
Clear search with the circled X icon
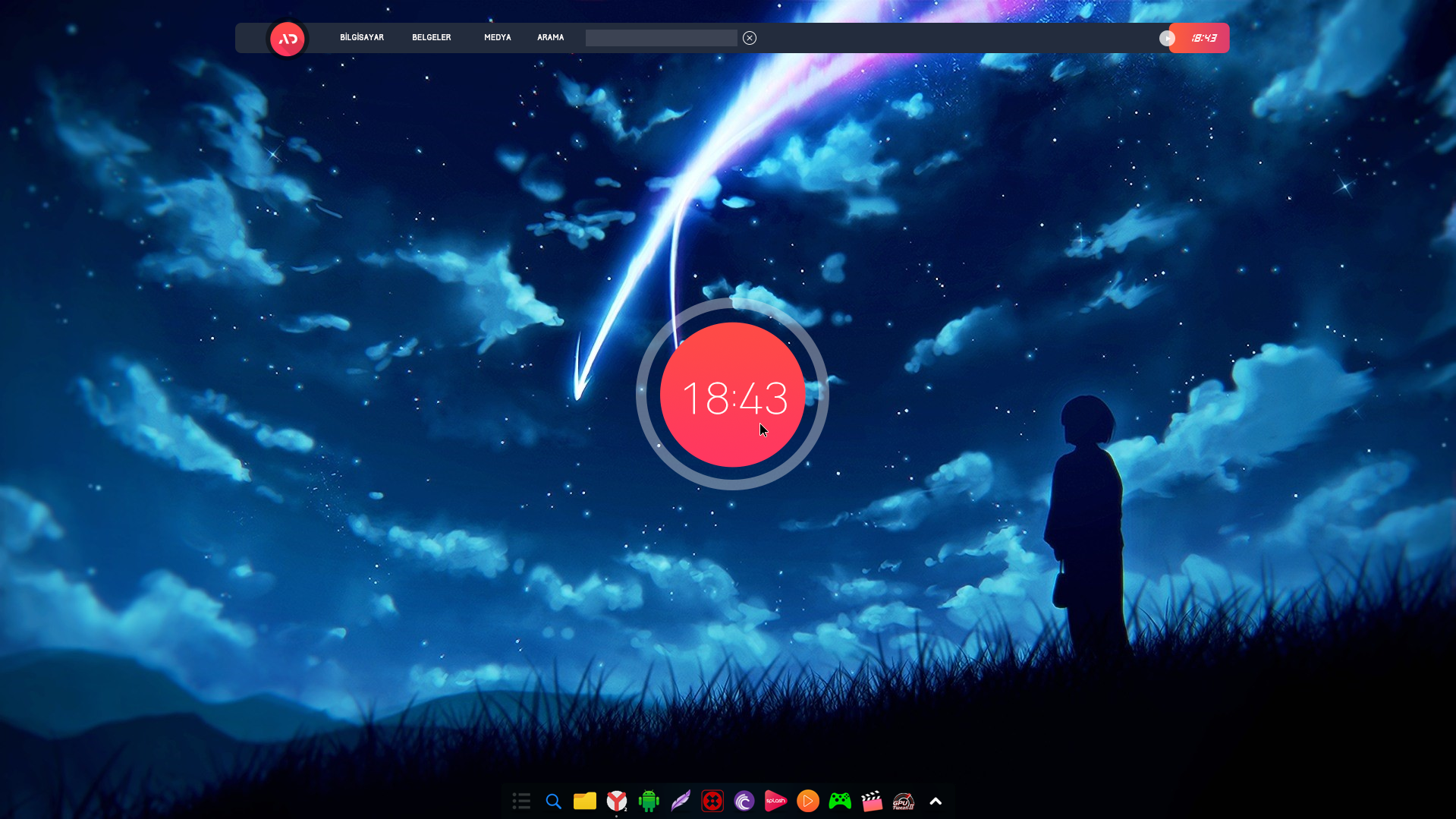[x=750, y=38]
